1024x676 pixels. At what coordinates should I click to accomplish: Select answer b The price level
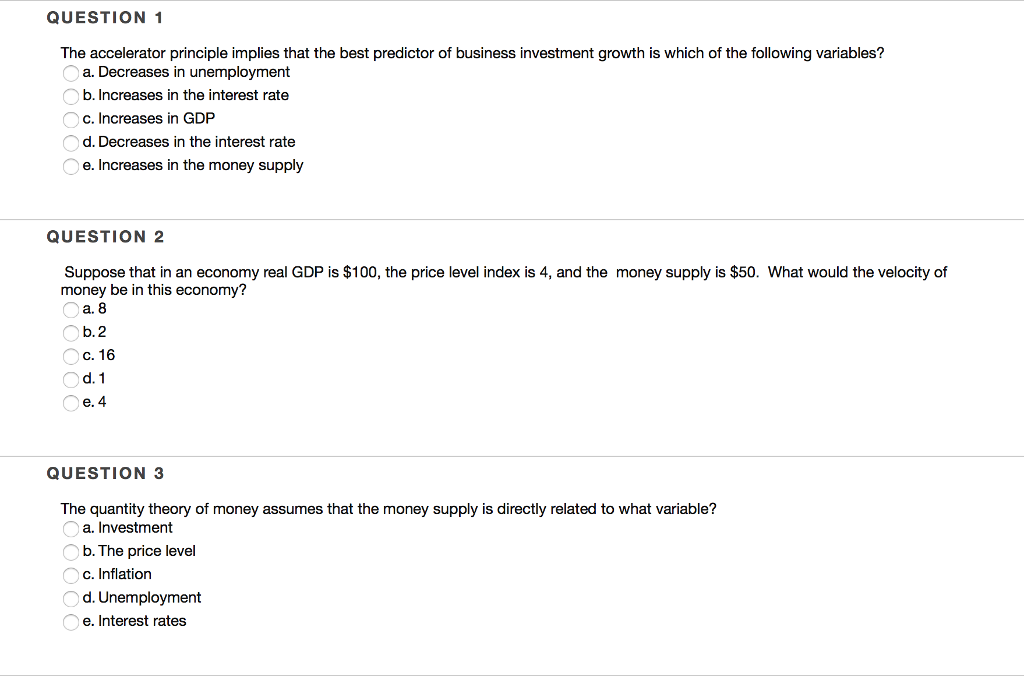70,551
